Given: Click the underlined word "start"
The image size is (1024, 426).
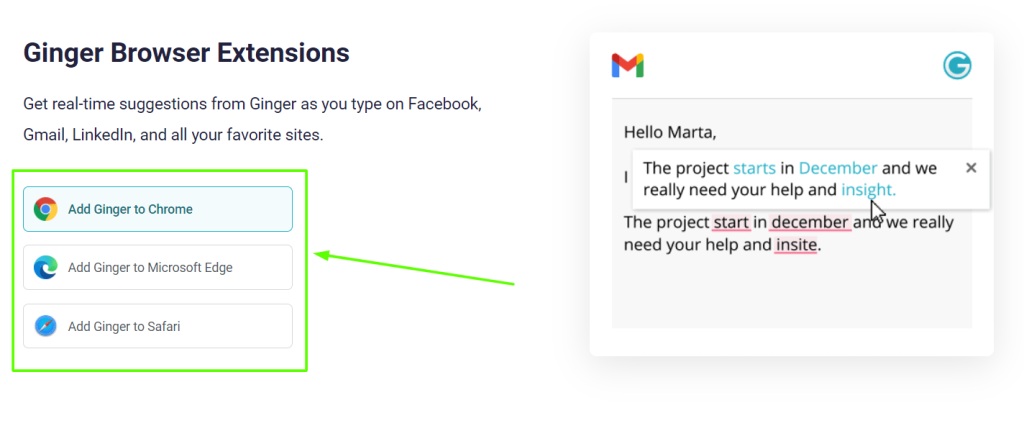Looking at the screenshot, I should tap(731, 222).
